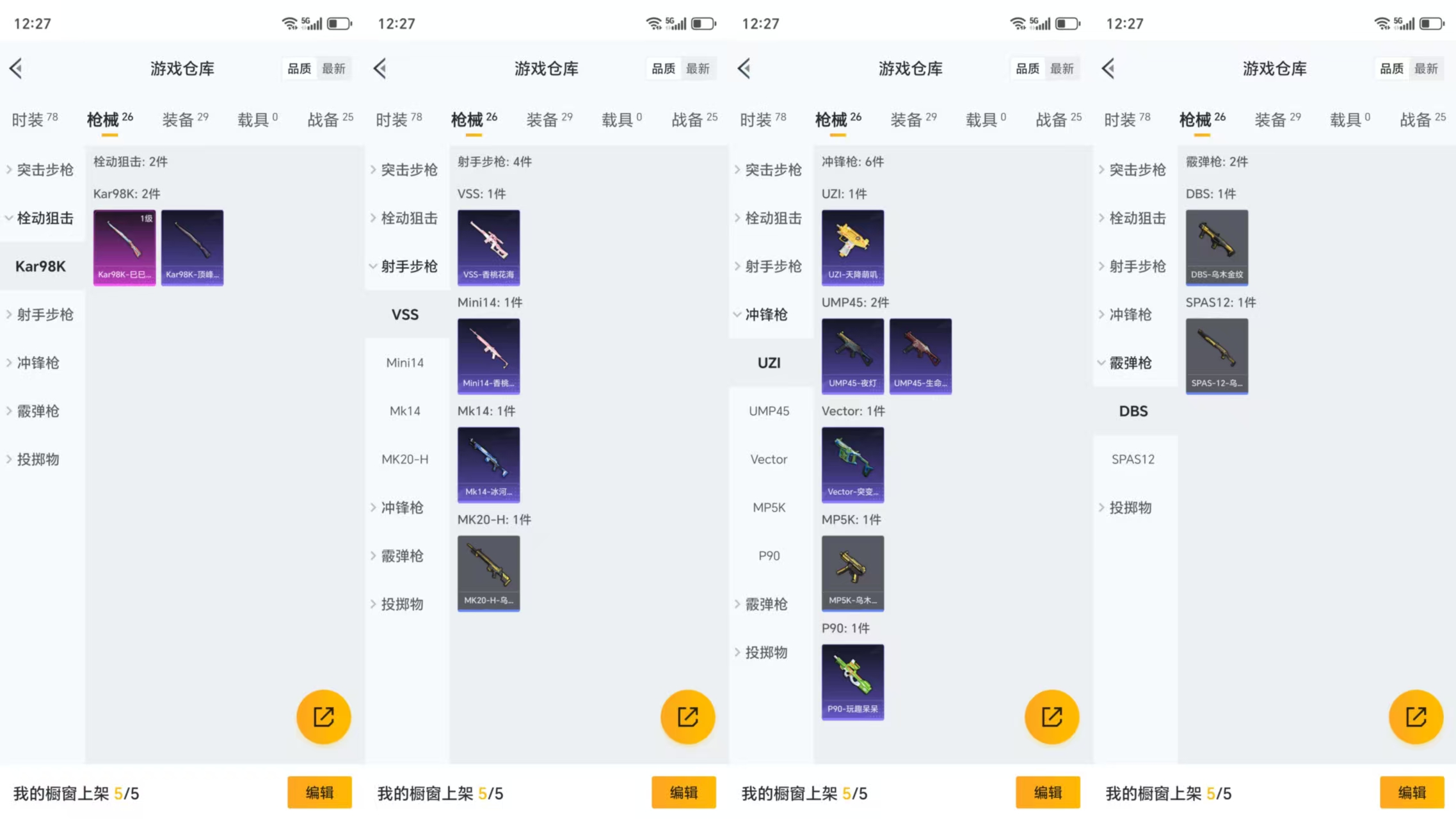Image resolution: width=1456 pixels, height=819 pixels.
Task: Select the MK20-H sidebar subcategory
Action: [405, 459]
